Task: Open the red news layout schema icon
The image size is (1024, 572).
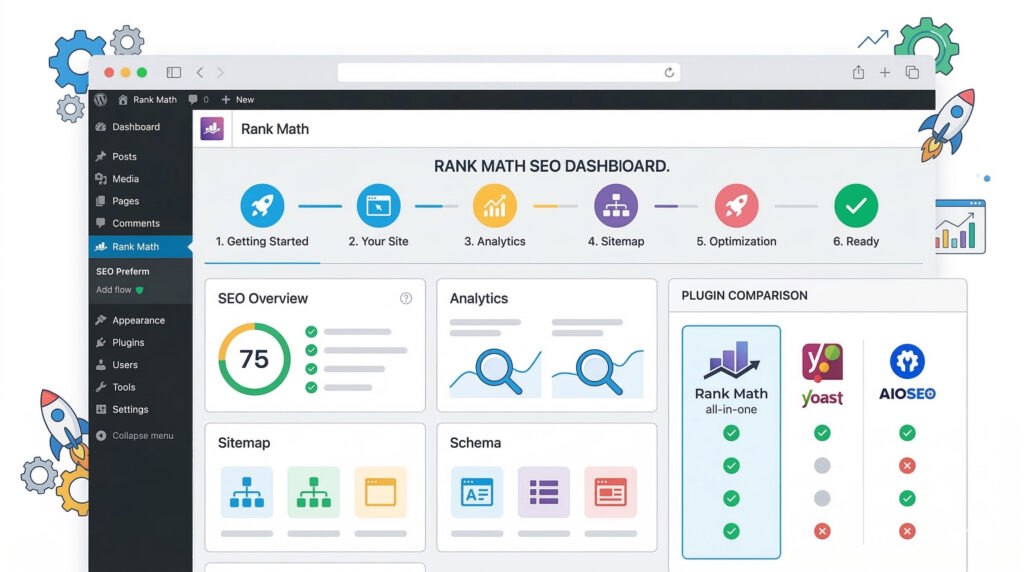Action: tap(611, 492)
